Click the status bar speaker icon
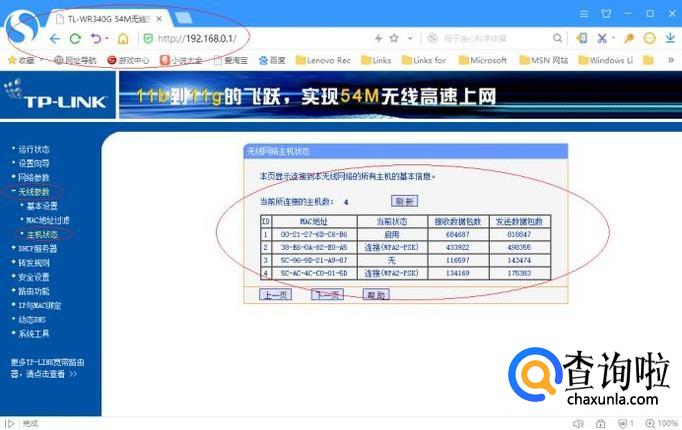The image size is (682, 430). [578, 423]
